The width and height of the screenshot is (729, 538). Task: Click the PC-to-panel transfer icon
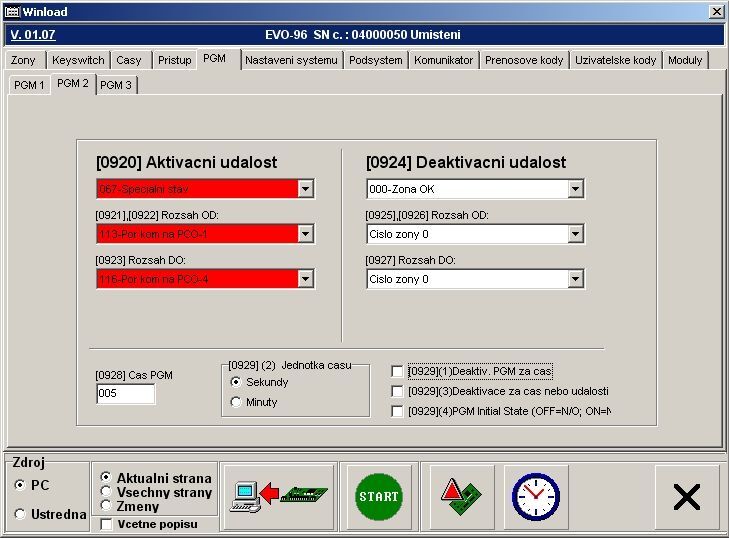pos(279,496)
